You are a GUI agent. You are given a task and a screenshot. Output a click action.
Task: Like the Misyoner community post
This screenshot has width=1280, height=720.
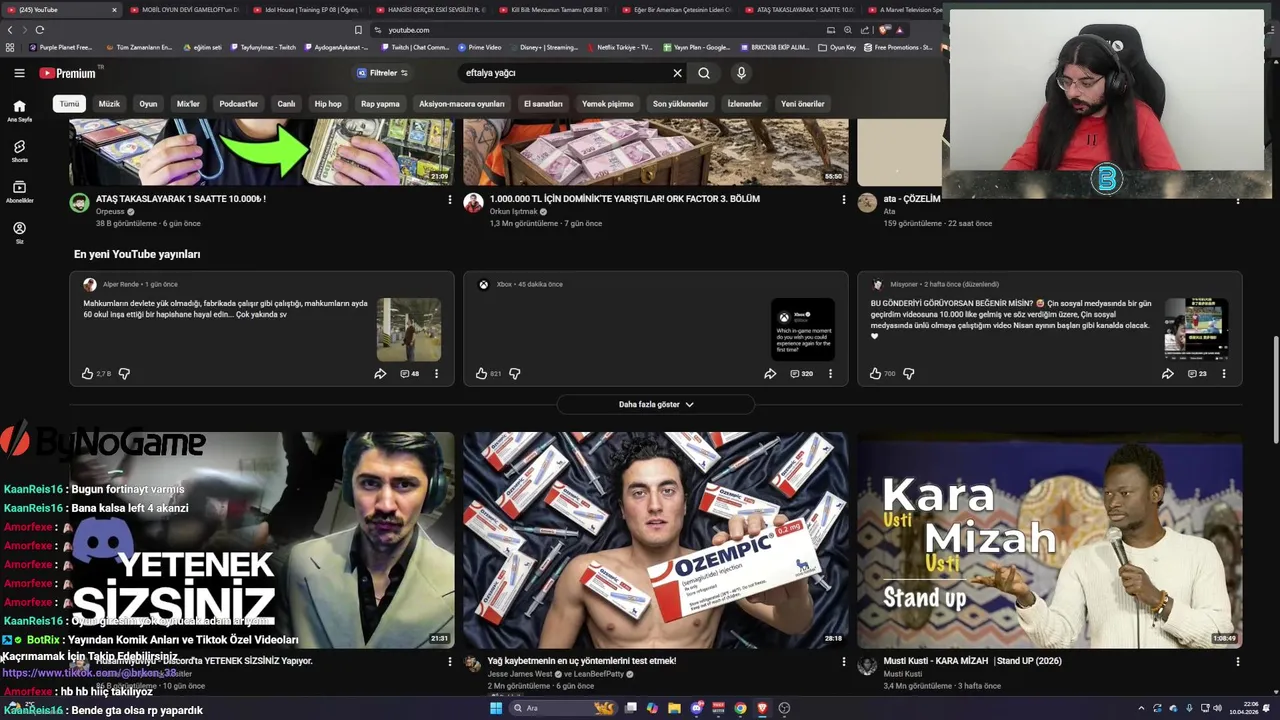(875, 374)
